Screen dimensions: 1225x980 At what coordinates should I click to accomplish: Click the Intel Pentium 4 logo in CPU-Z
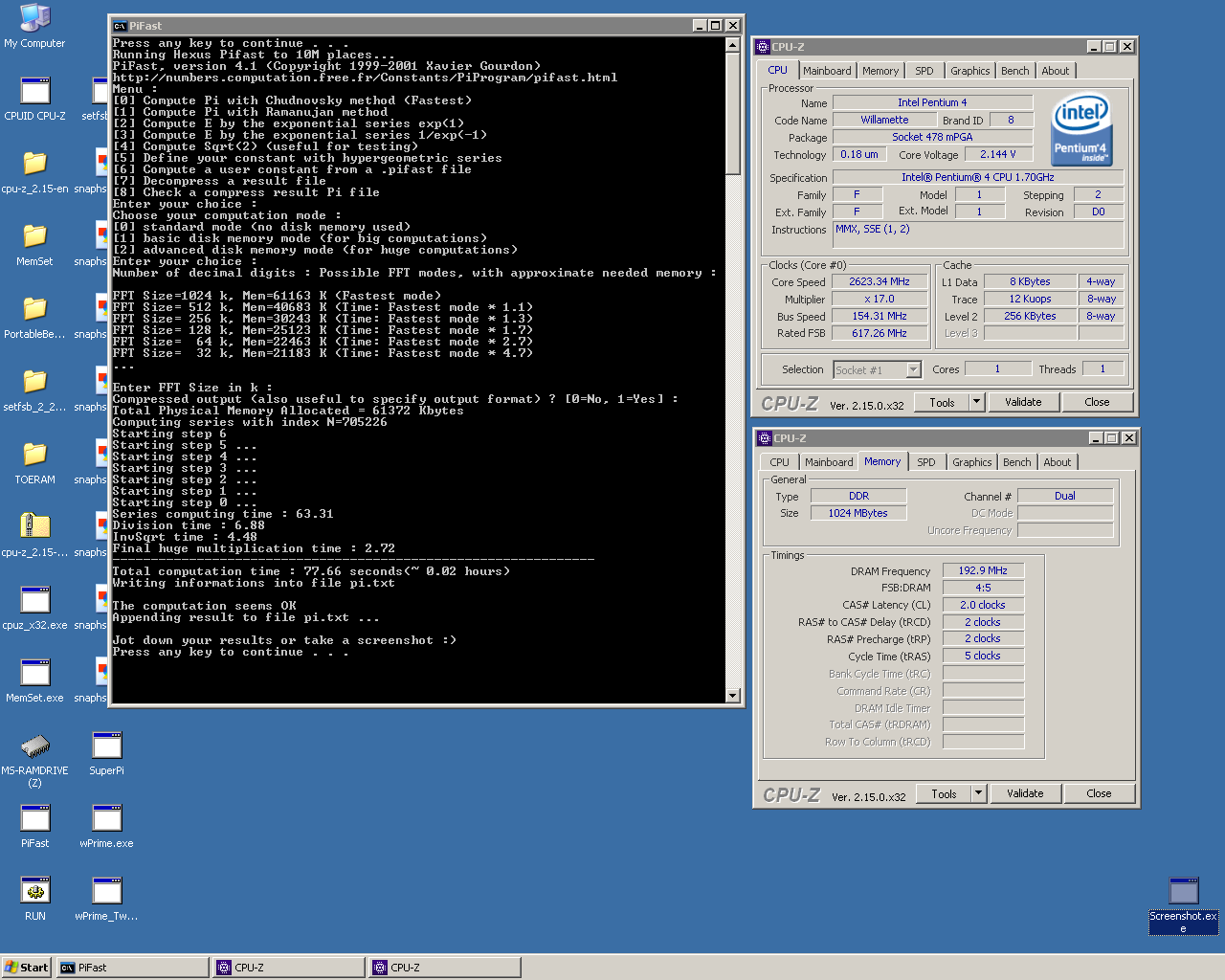click(x=1081, y=129)
